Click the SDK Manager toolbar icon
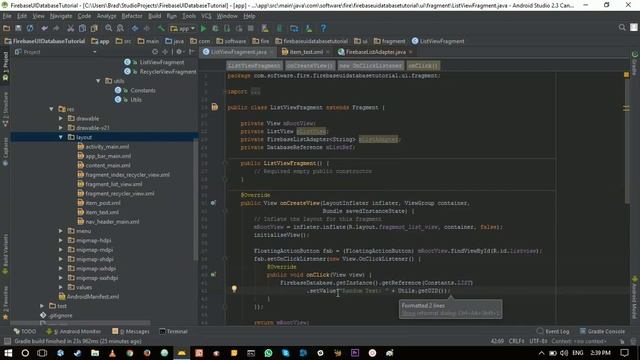 309,28
